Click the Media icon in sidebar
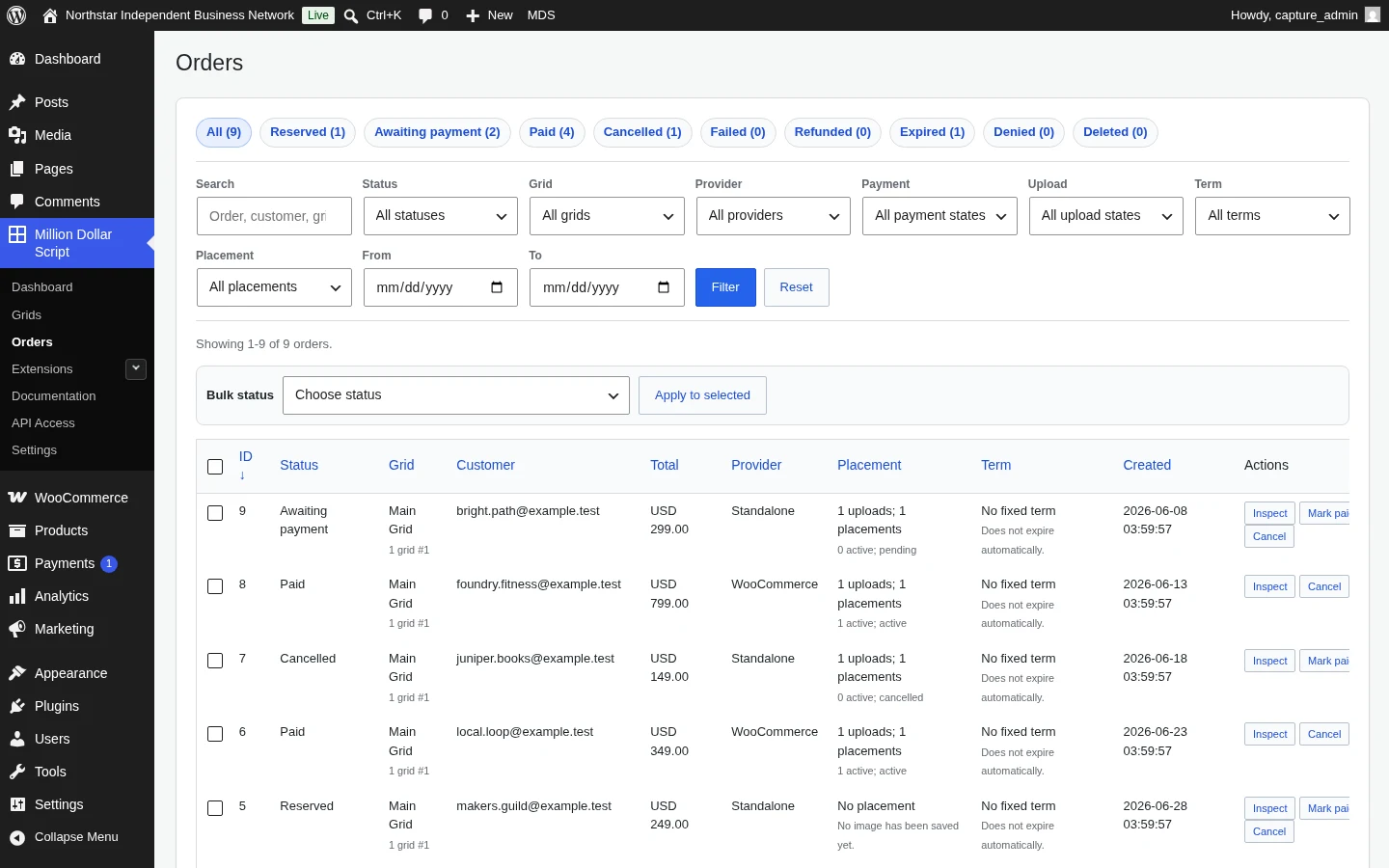 (17, 135)
